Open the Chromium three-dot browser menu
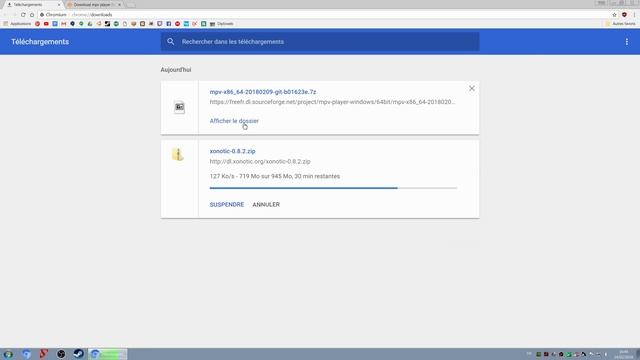The image size is (640, 360). (x=634, y=15)
